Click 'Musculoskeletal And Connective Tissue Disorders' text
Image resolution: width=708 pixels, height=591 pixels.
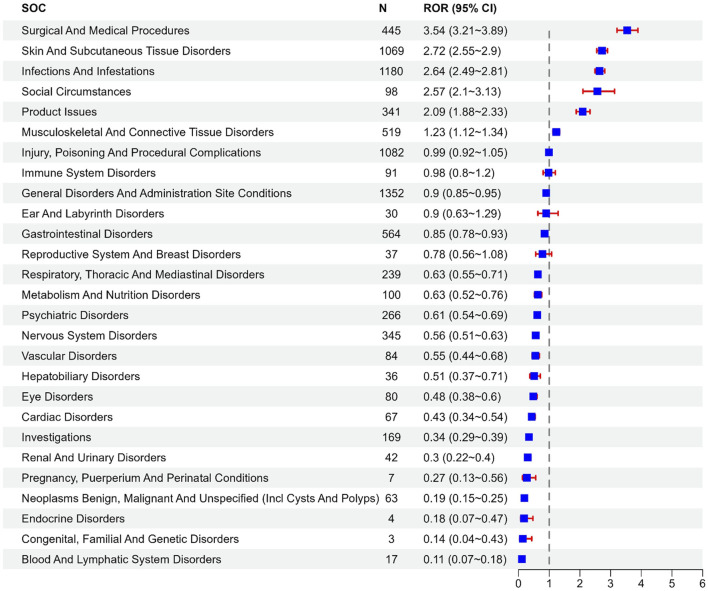[148, 132]
